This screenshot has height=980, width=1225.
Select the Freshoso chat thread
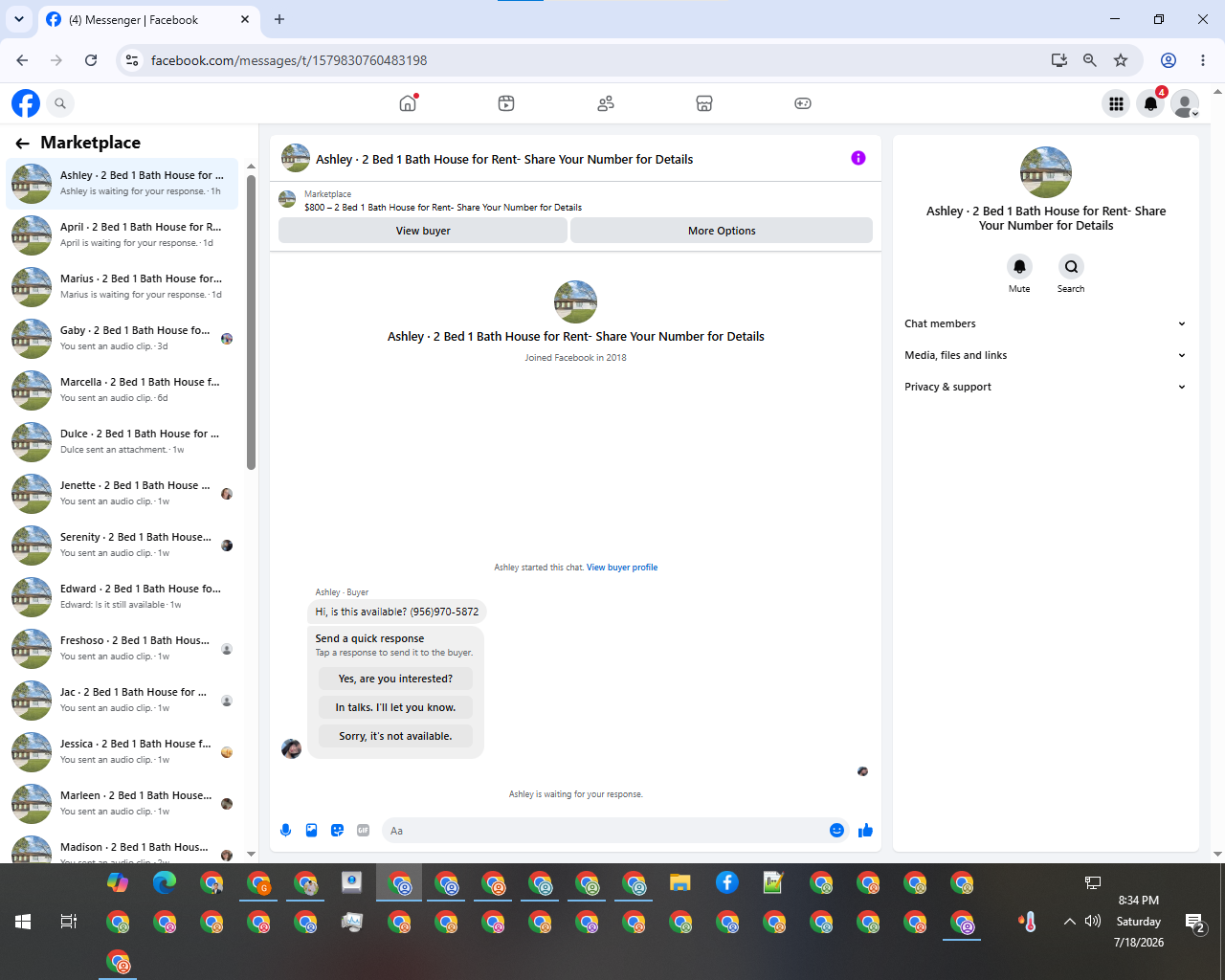tap(122, 648)
